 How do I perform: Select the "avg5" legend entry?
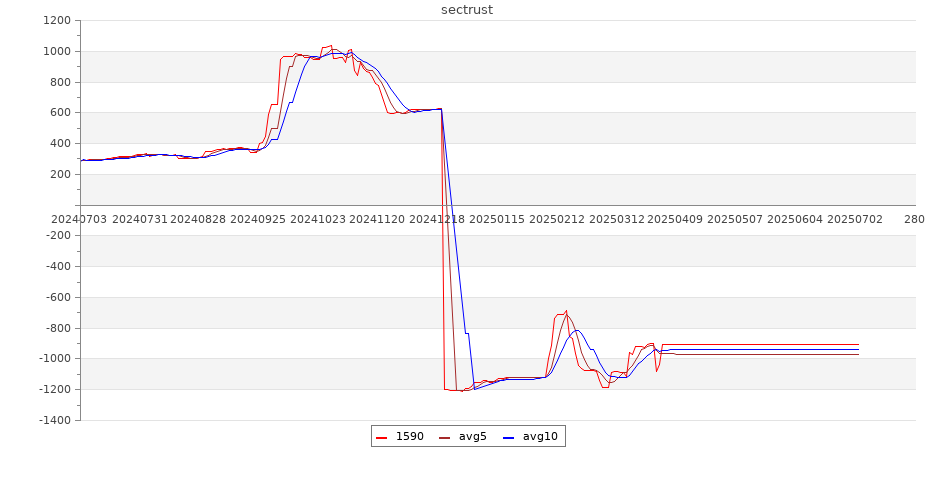pos(472,436)
